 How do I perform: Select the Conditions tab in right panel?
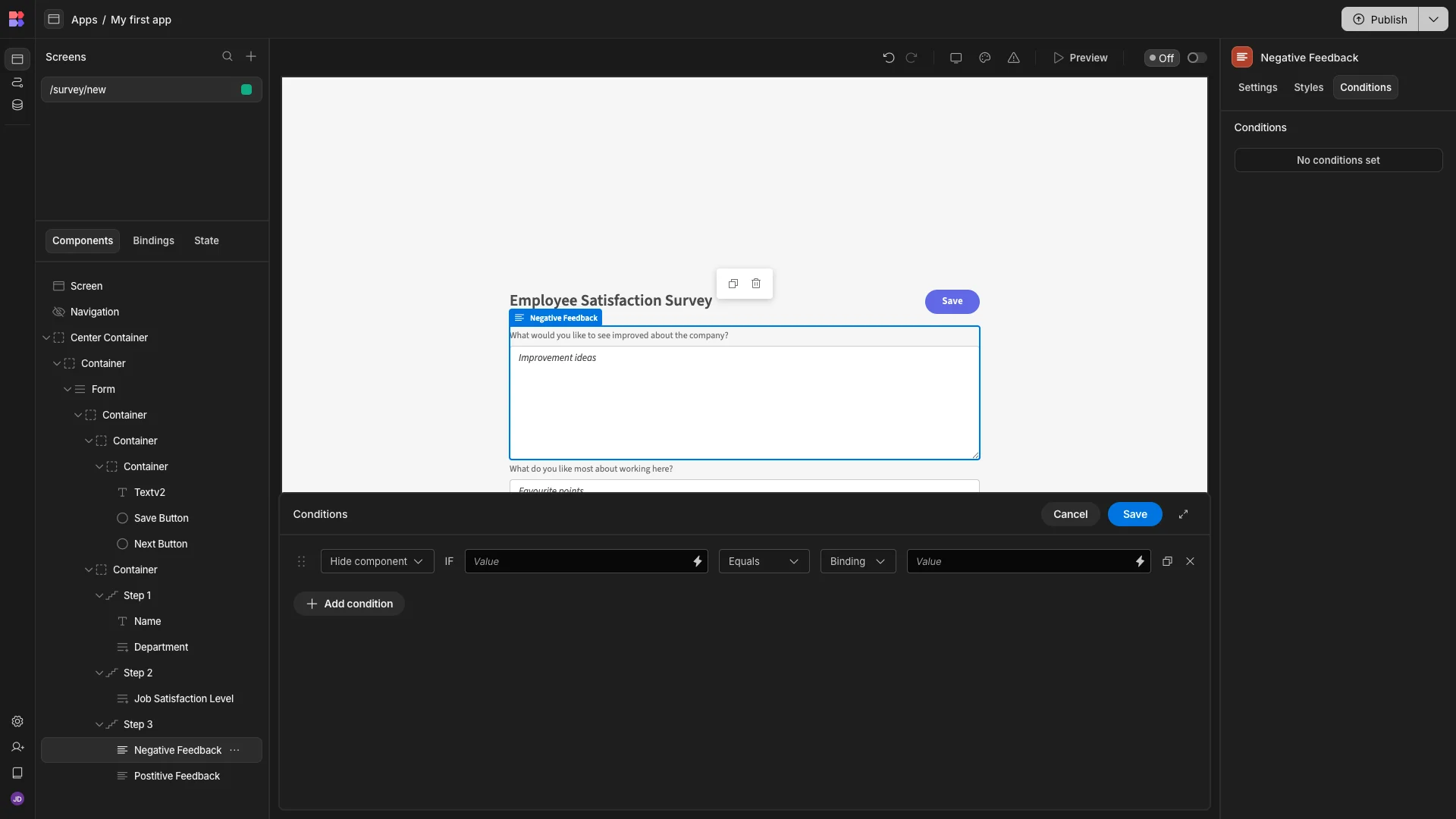(x=1365, y=87)
